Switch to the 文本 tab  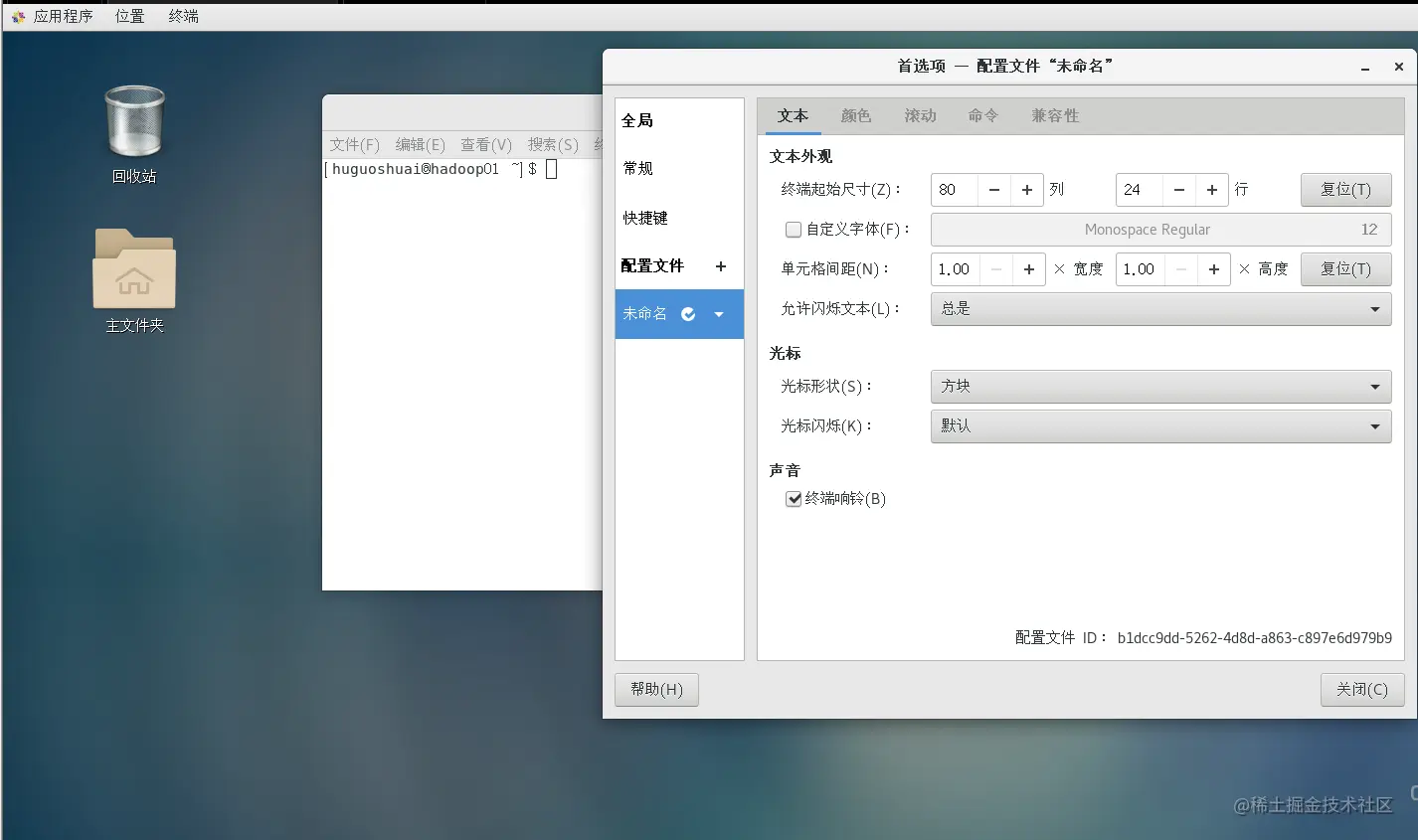793,116
